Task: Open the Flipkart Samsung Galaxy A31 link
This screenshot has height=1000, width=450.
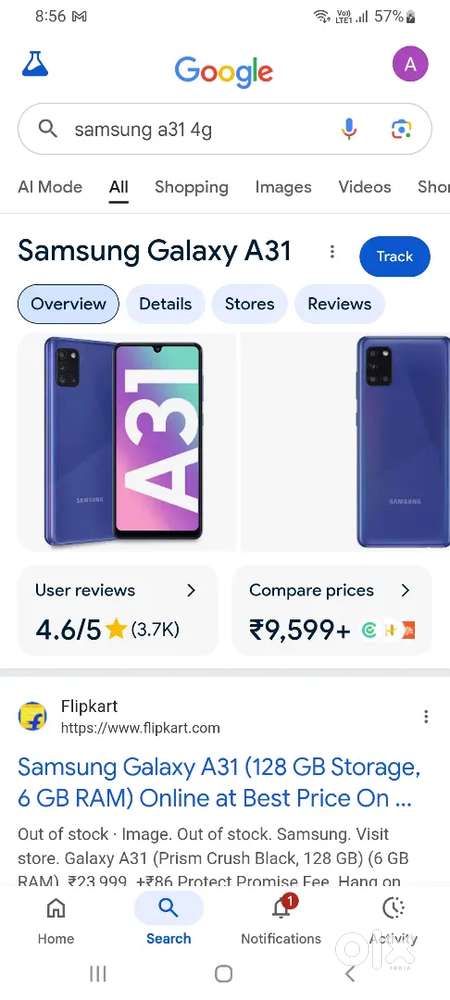Action: tap(219, 783)
